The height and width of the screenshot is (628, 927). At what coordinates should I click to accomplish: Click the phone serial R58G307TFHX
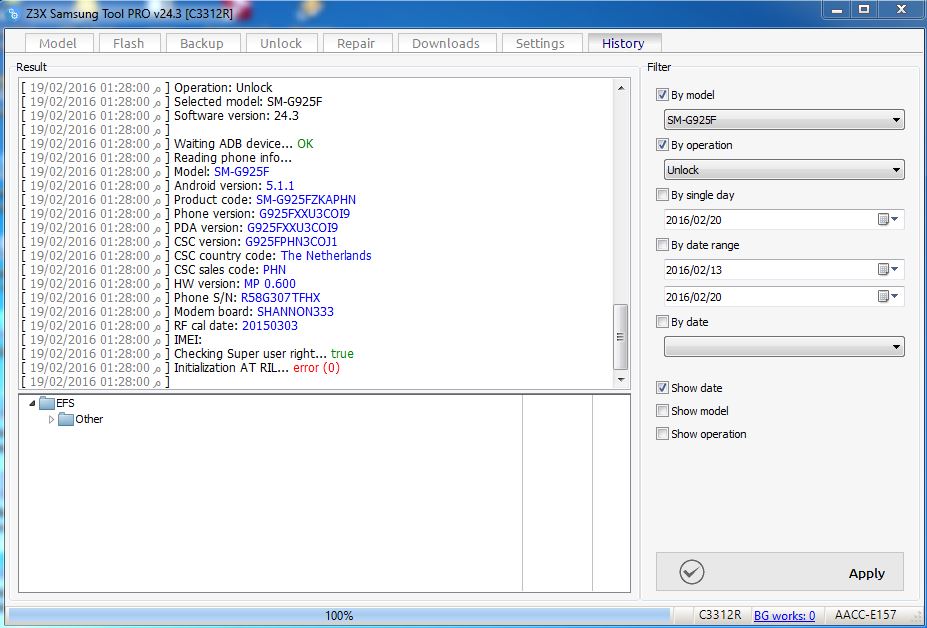[x=281, y=298]
